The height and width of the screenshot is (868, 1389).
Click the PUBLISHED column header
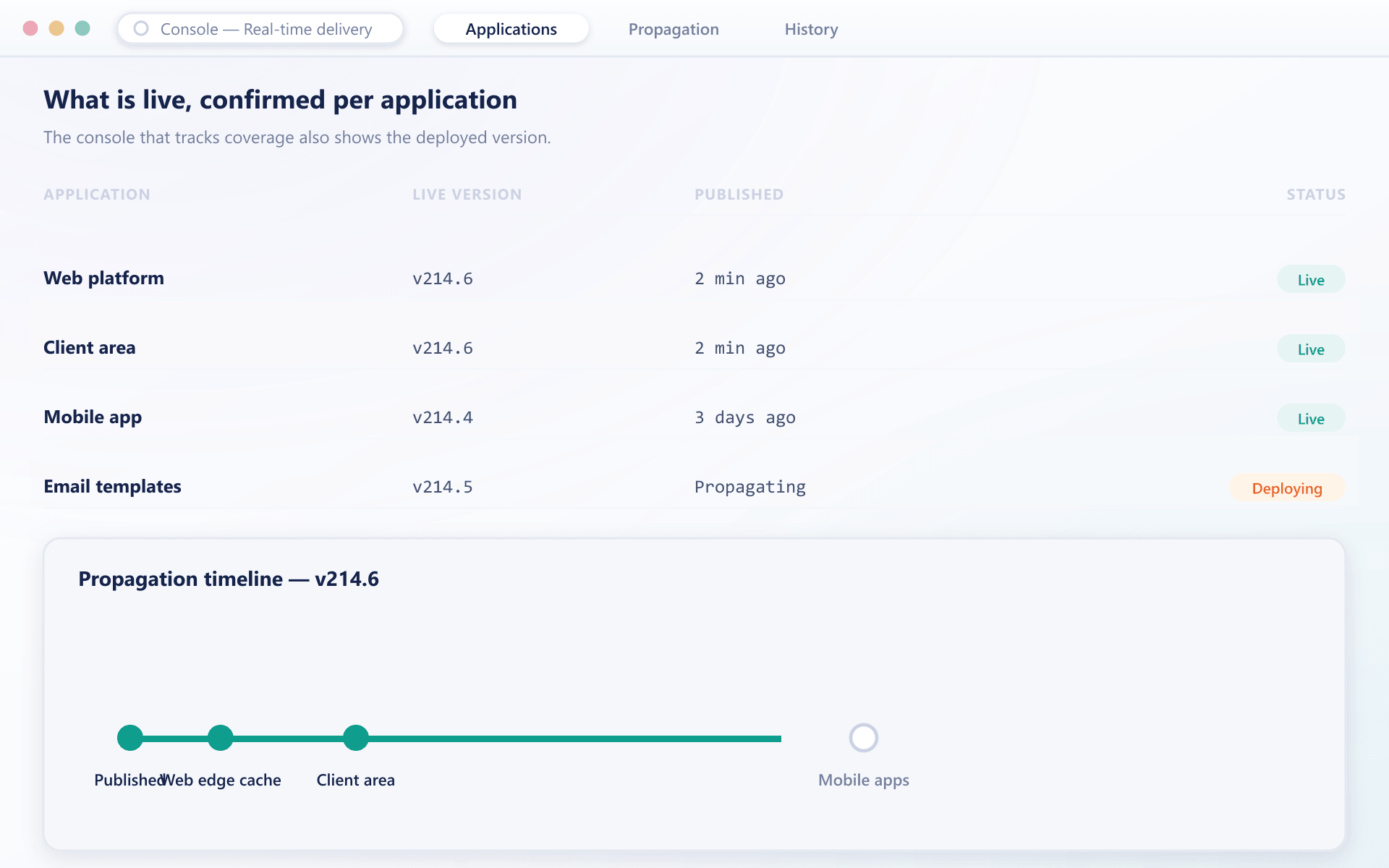[x=739, y=195]
